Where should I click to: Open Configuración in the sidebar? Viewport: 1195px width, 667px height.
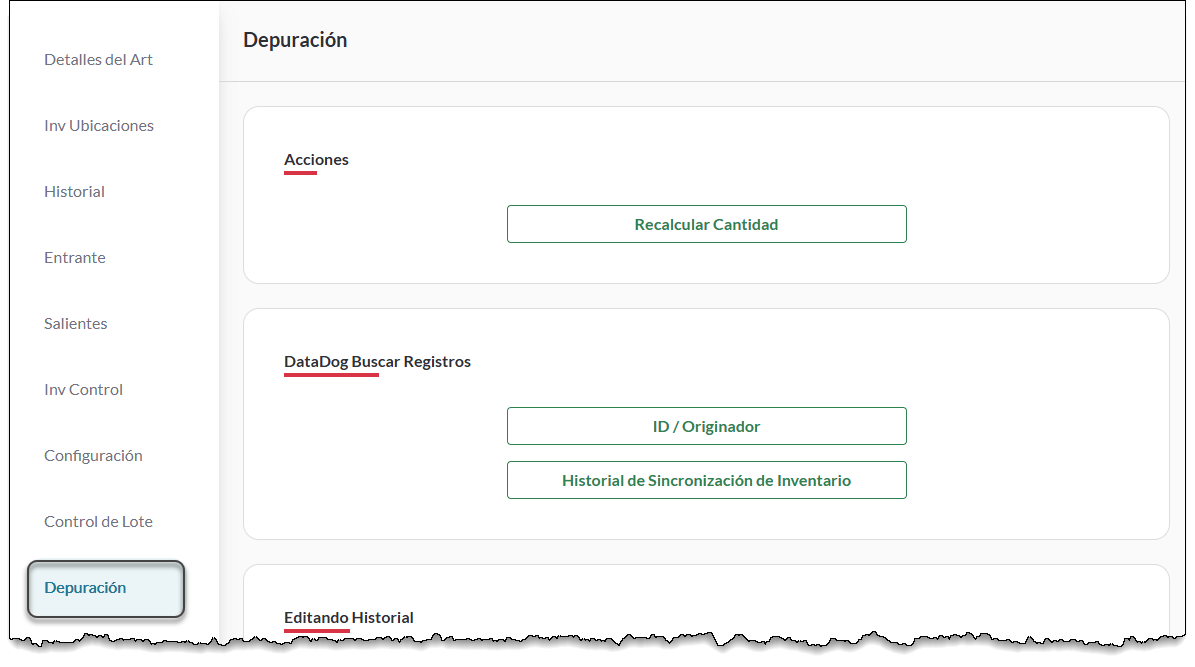tap(93, 456)
